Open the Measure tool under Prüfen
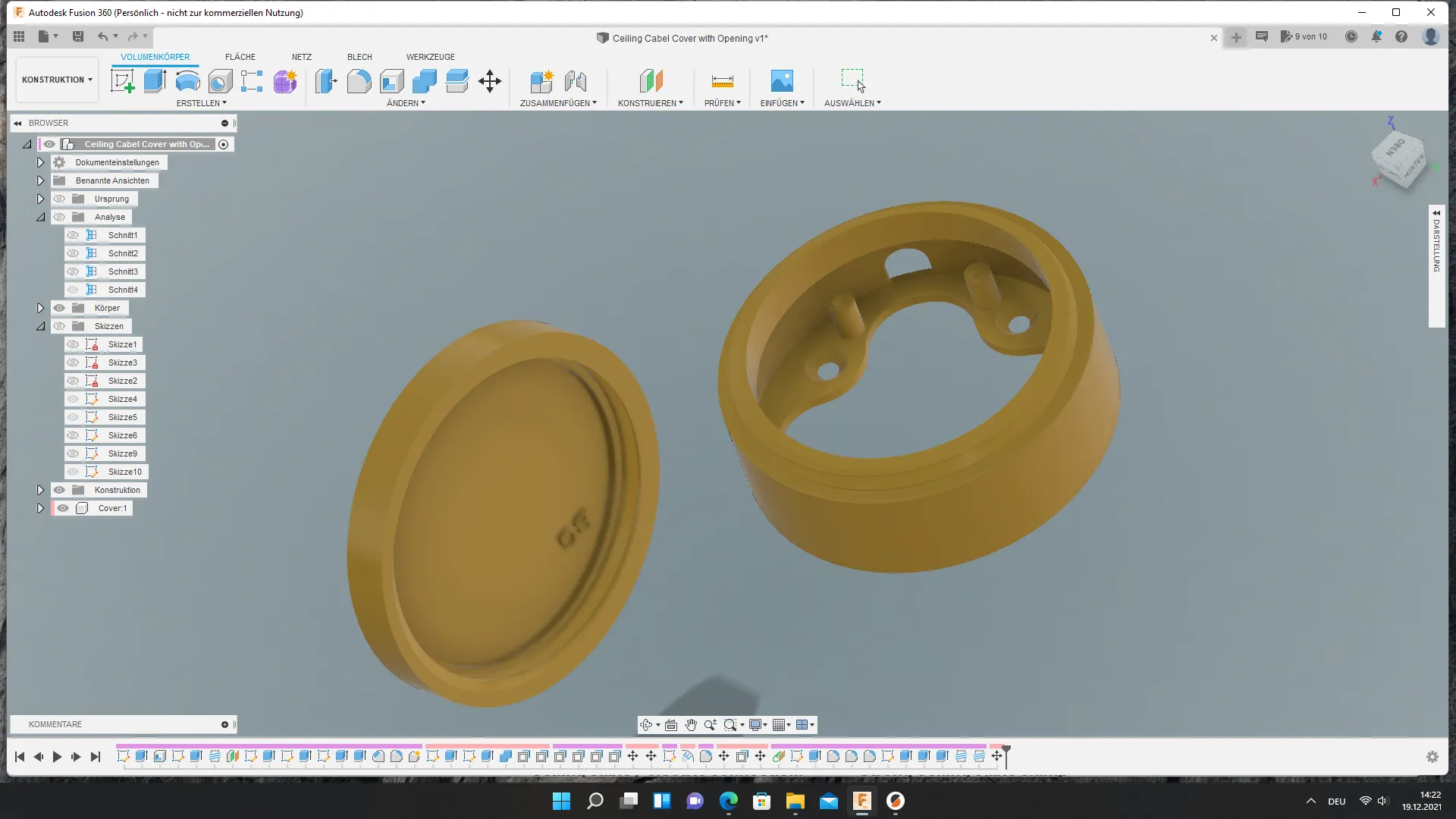 (722, 81)
